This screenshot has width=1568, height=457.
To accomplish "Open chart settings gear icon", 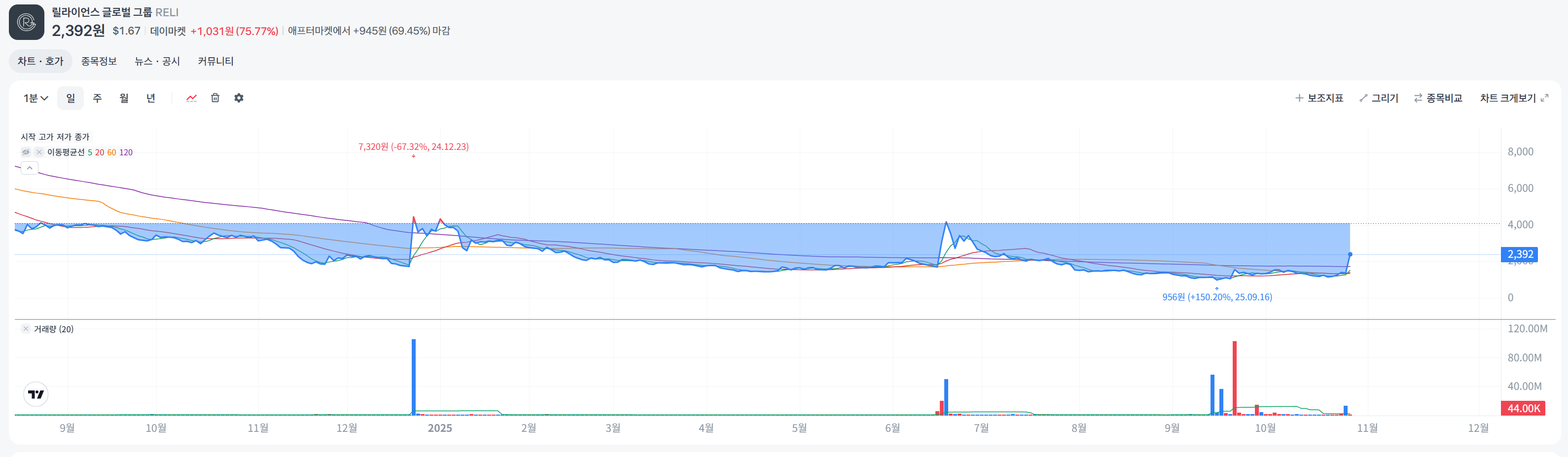I will (x=239, y=98).
